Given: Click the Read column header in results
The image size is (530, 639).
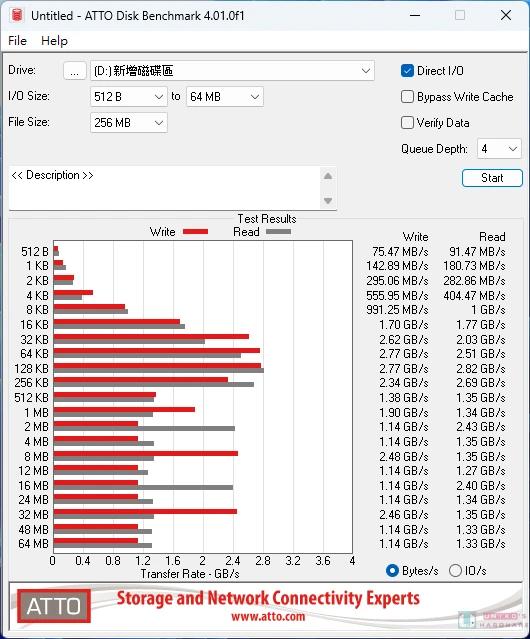Looking at the screenshot, I should point(493,237).
